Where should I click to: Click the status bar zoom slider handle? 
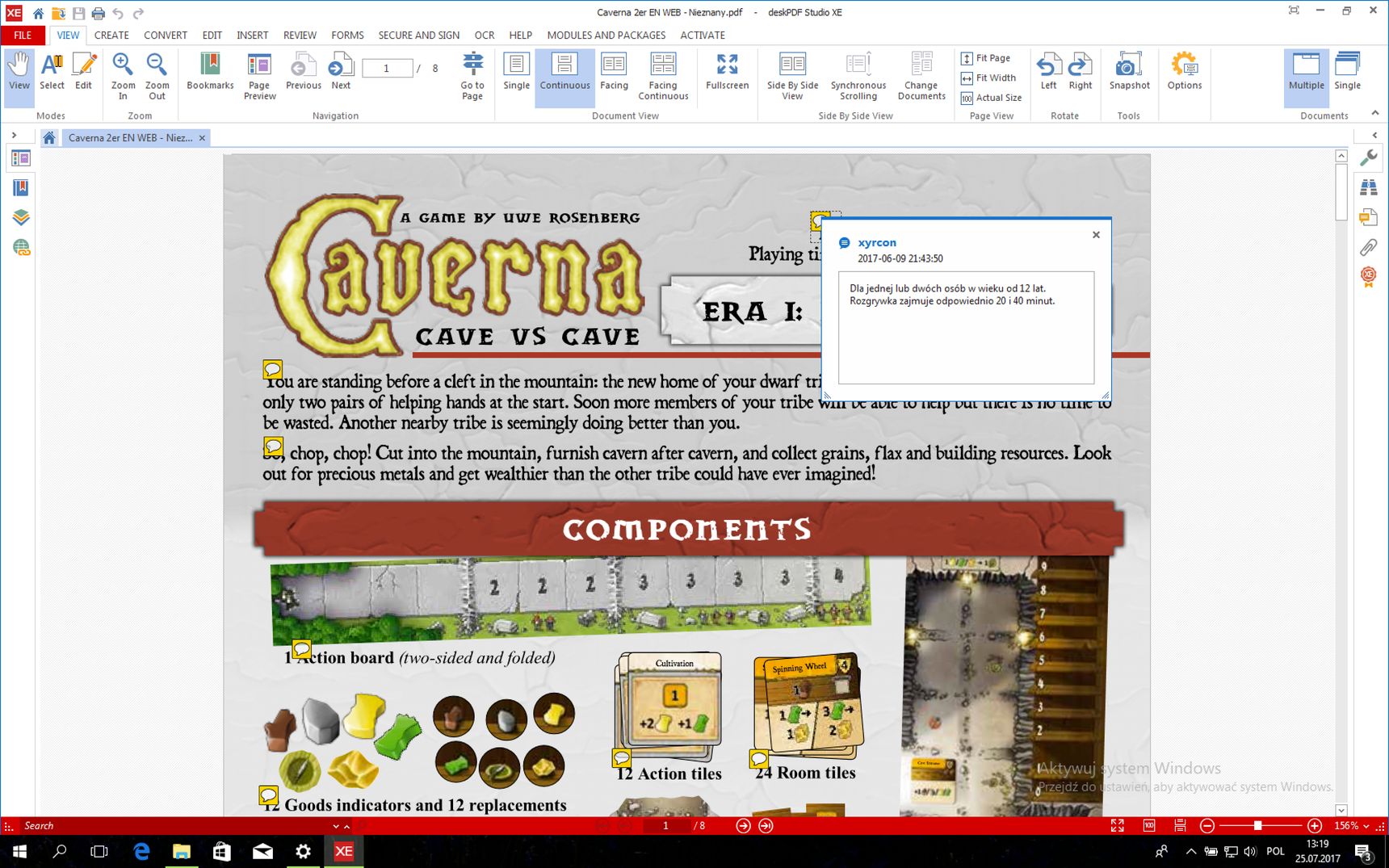1257,825
